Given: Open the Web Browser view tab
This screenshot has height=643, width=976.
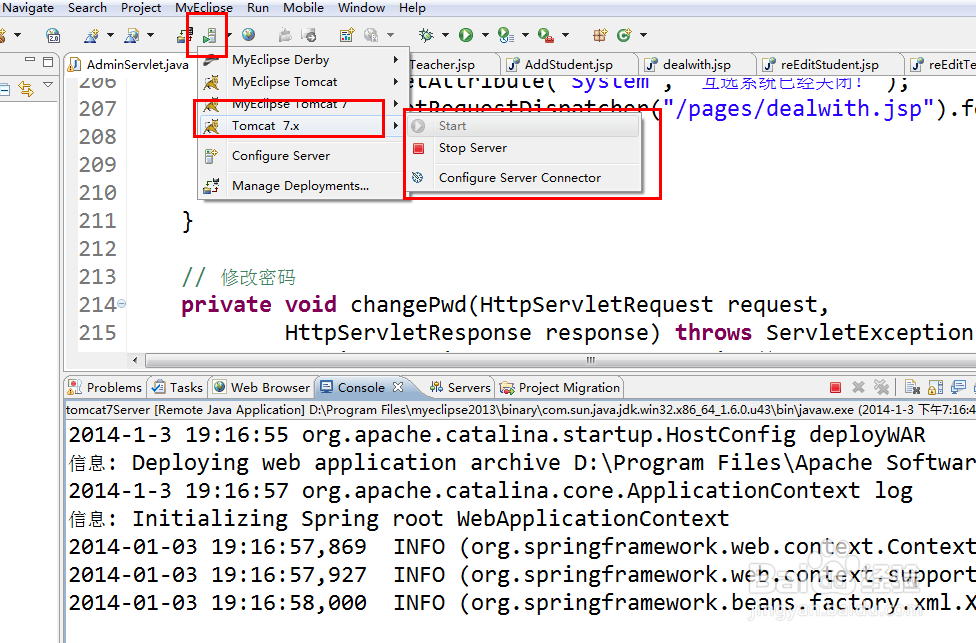Looking at the screenshot, I should click(x=261, y=388).
